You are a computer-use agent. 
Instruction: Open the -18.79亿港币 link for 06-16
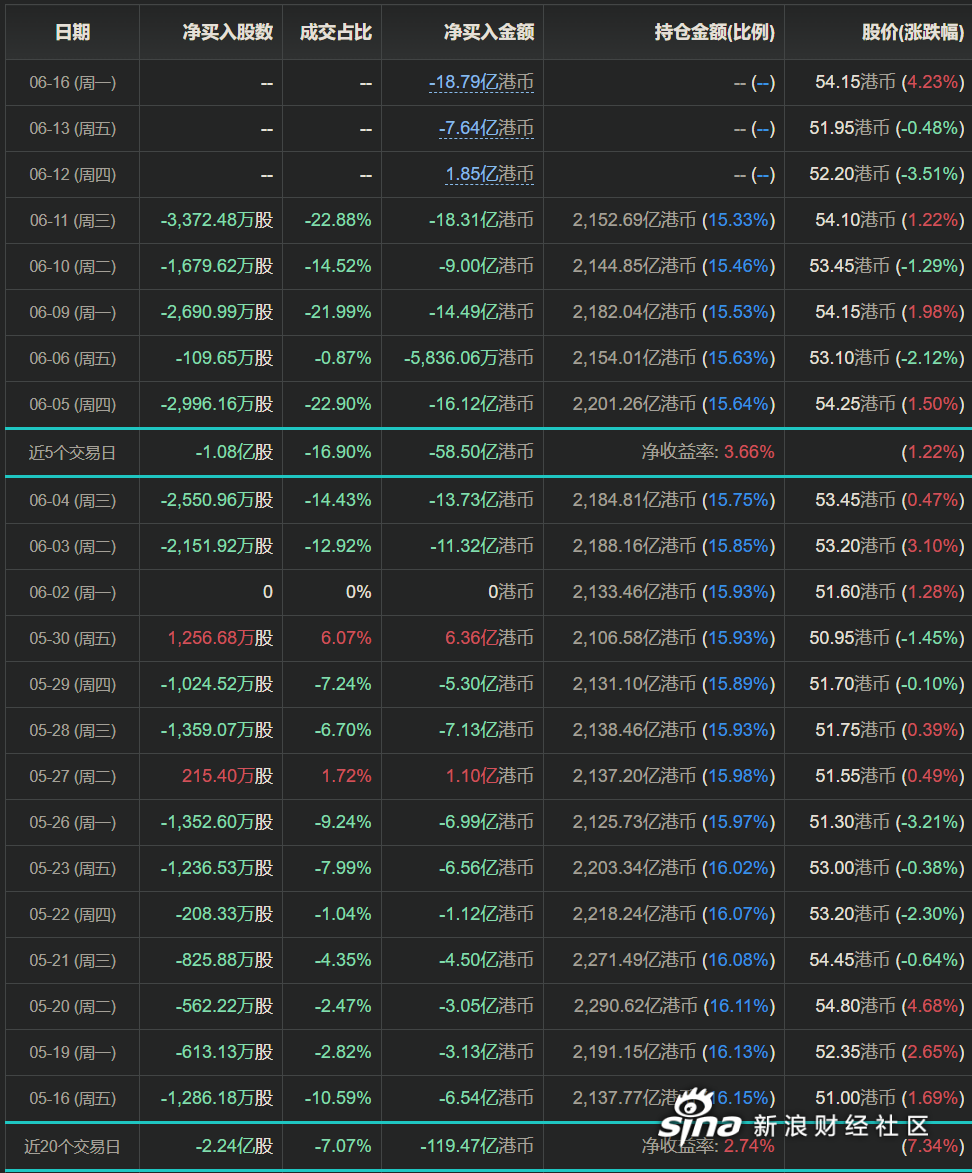pyautogui.click(x=481, y=82)
